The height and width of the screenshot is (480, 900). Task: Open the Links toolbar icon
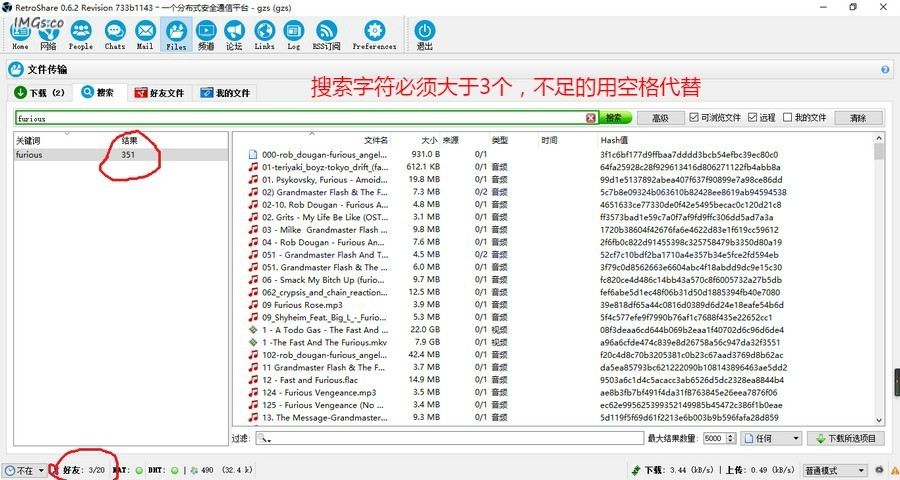pyautogui.click(x=265, y=34)
